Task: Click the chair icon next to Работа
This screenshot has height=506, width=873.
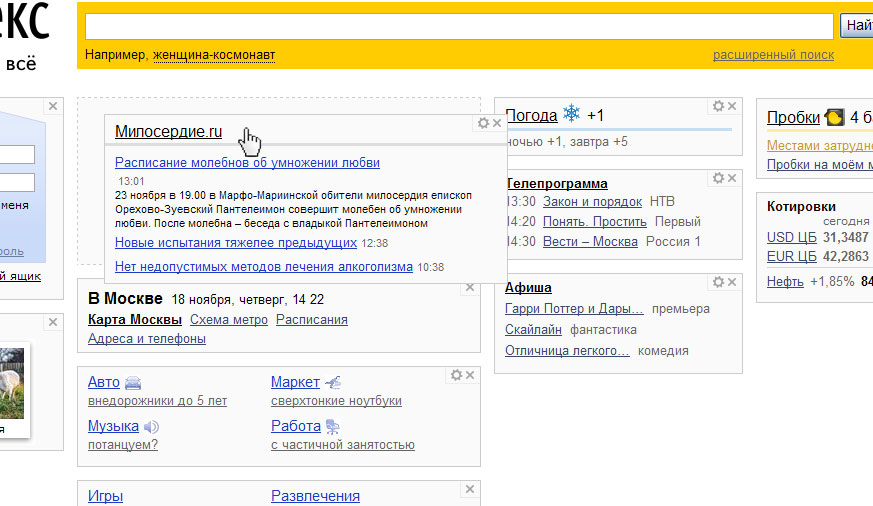Action: coord(332,427)
